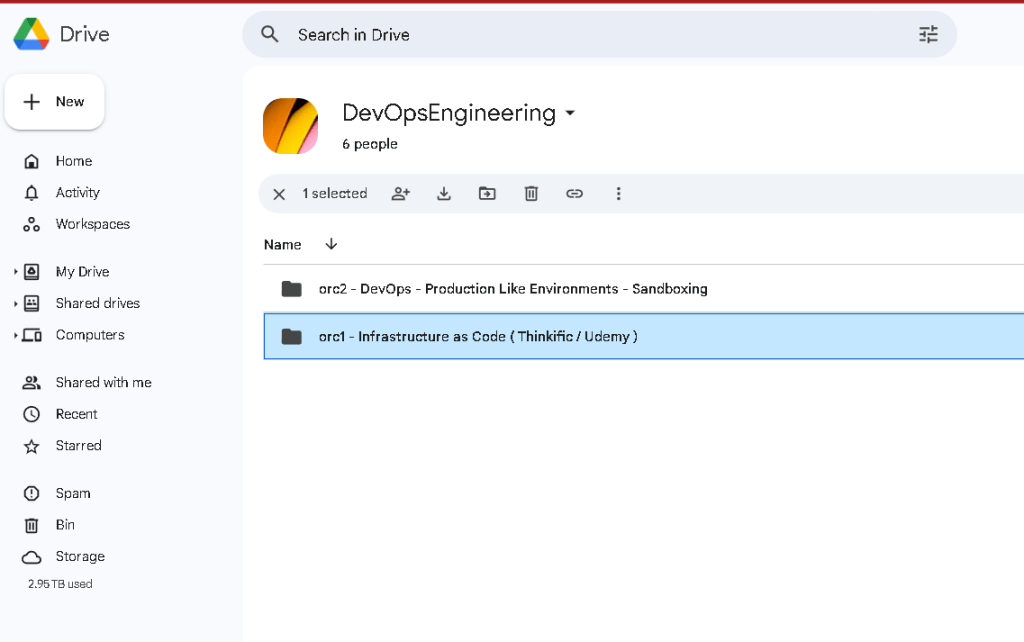Image resolution: width=1024 pixels, height=642 pixels.
Task: Open Workspaces in sidebar
Action: point(92,224)
